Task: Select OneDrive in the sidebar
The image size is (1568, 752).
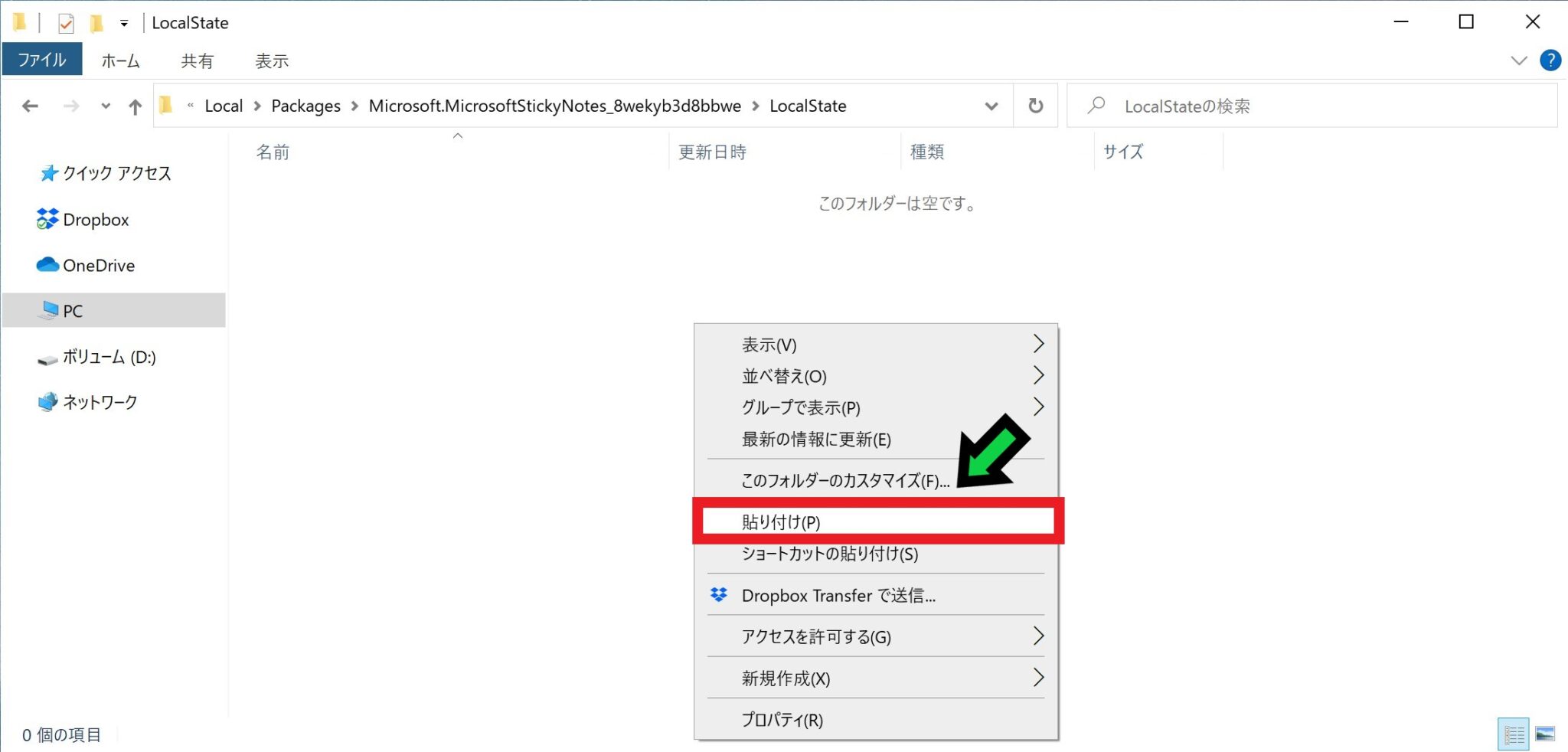Action: 98,266
